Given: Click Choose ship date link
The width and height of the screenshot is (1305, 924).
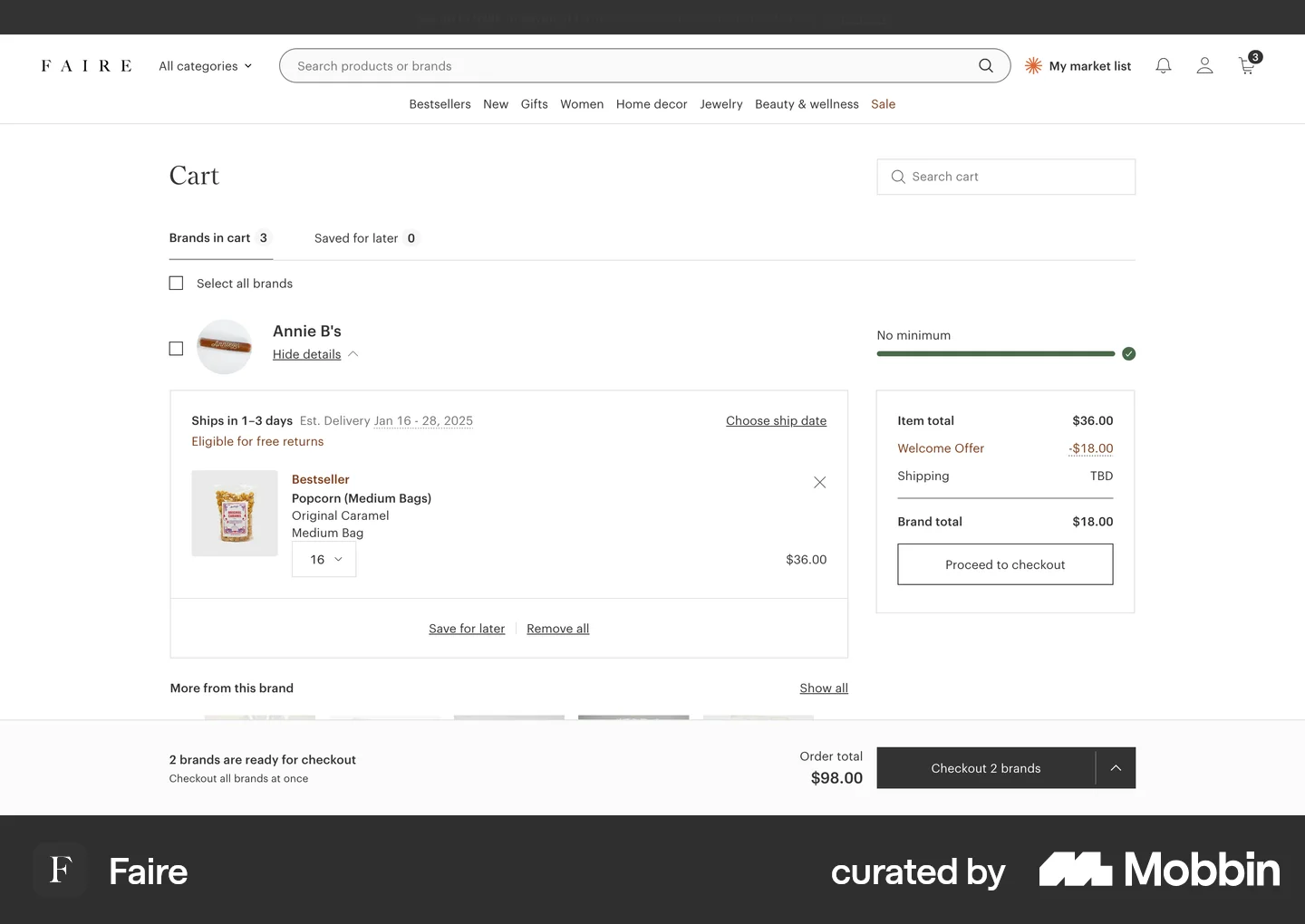Looking at the screenshot, I should coord(776,421).
